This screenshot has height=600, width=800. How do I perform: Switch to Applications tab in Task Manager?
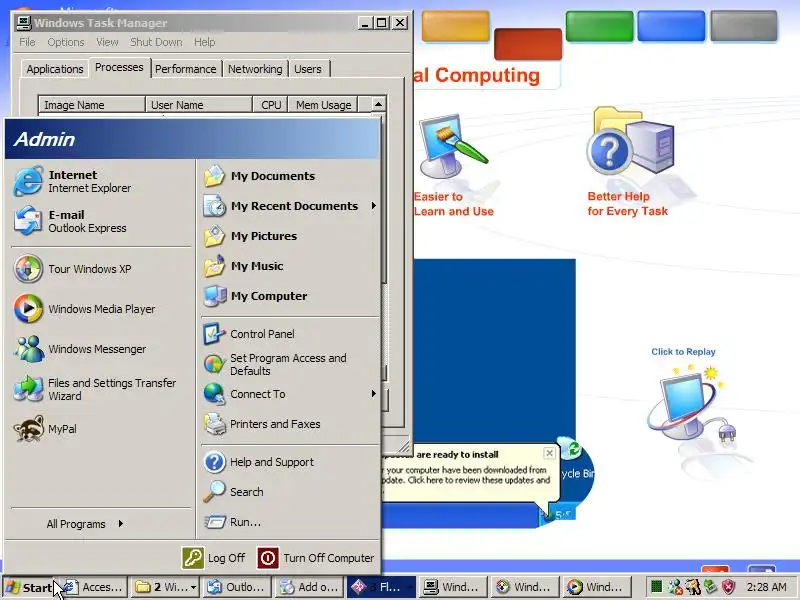[x=55, y=69]
